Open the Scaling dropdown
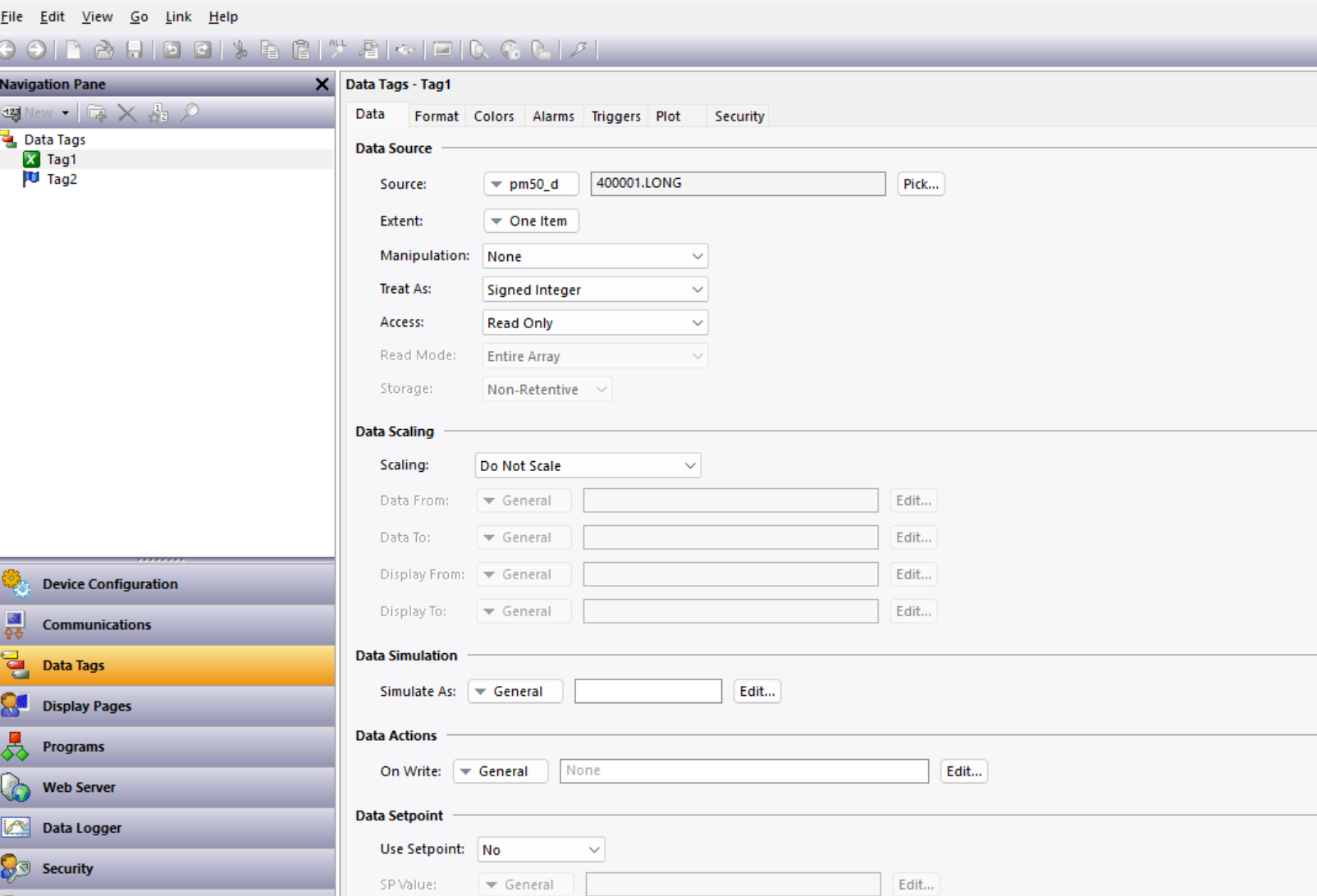 [x=588, y=466]
